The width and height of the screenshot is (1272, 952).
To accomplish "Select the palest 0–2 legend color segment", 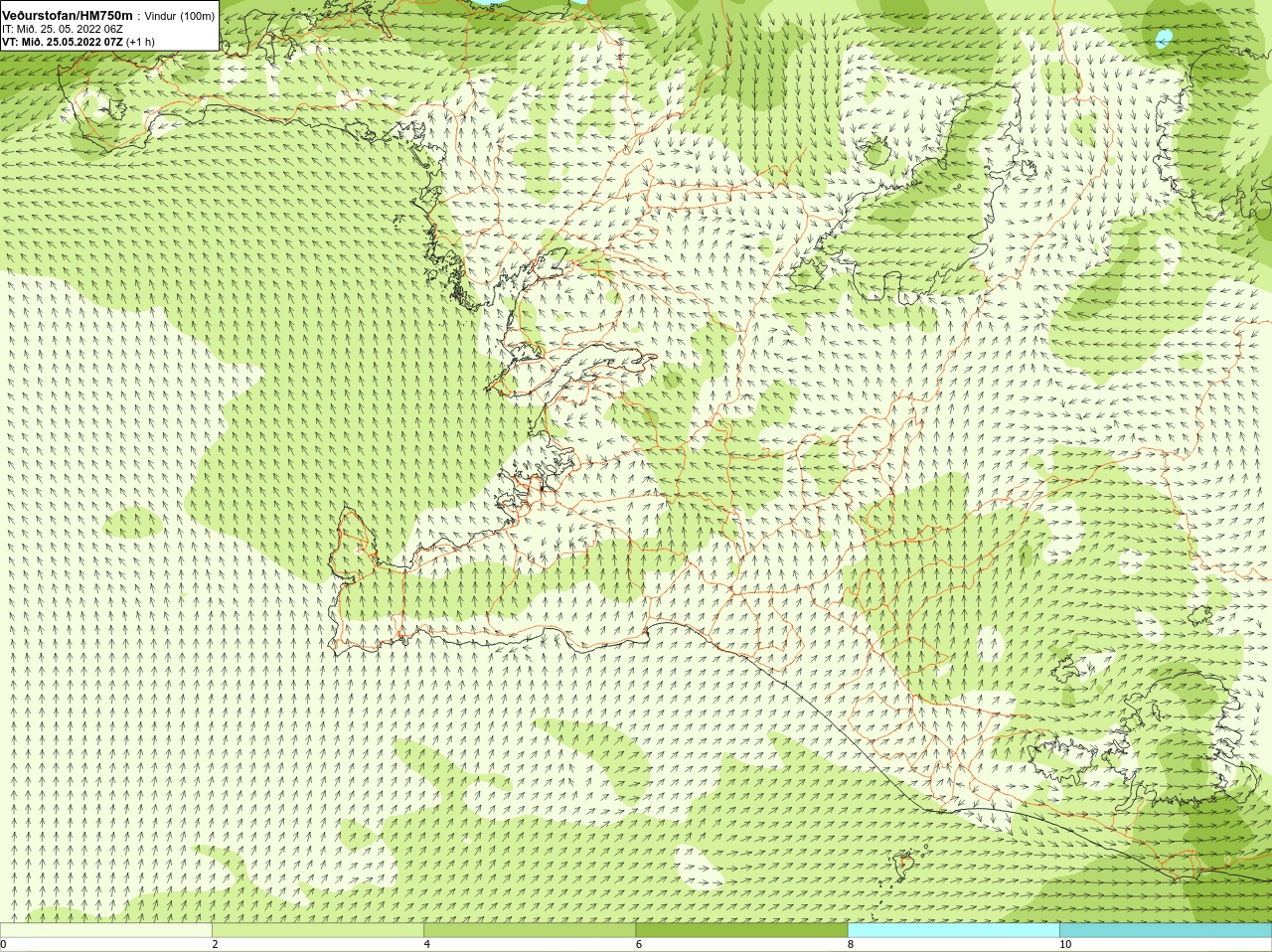I will pyautogui.click(x=106, y=930).
